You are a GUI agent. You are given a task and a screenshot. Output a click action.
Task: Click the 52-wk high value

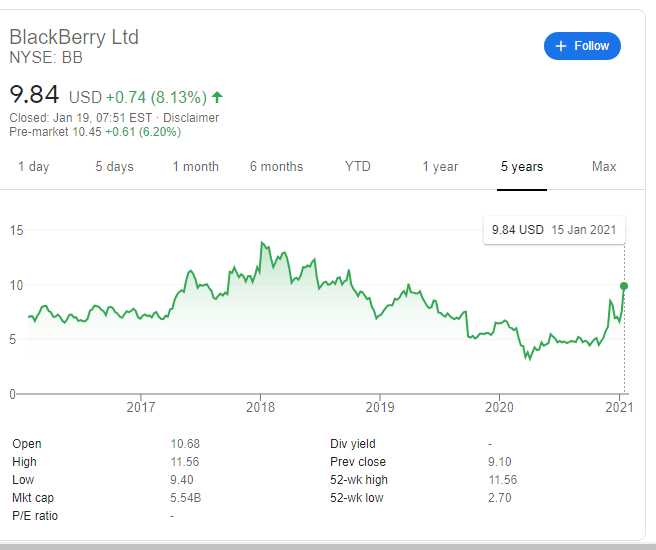click(503, 480)
